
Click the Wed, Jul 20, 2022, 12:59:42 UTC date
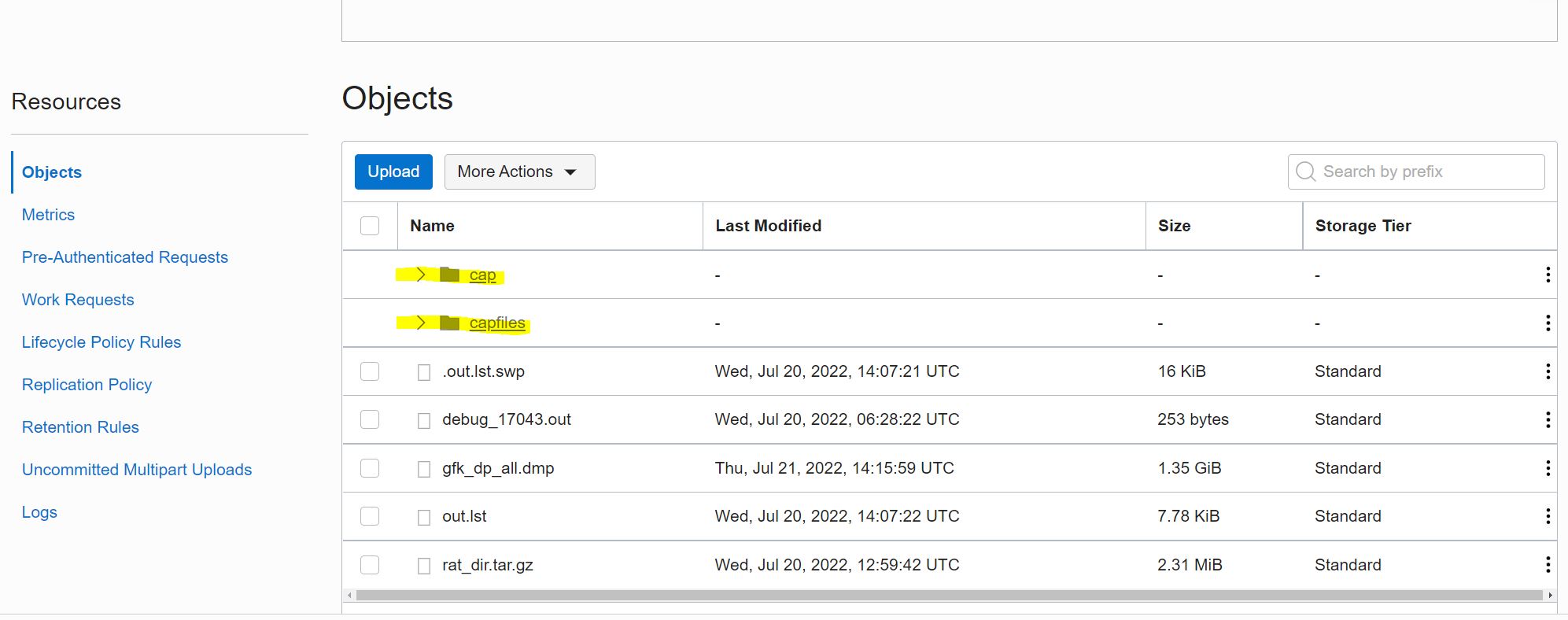coord(837,565)
